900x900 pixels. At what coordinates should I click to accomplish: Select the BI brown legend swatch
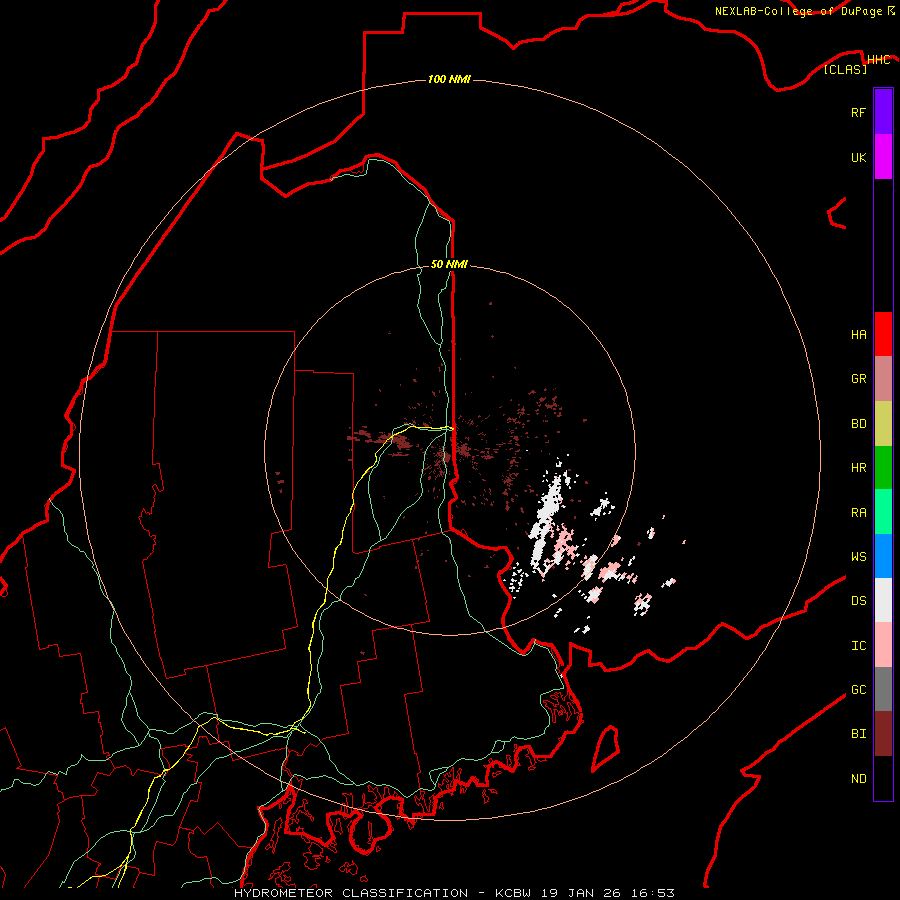tap(883, 734)
